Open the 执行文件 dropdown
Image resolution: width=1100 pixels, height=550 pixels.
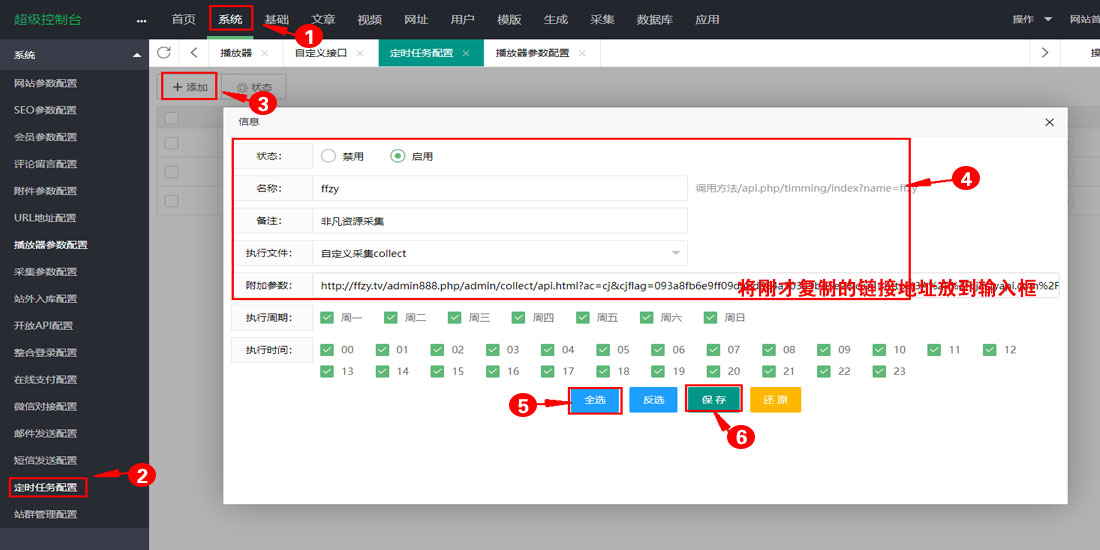click(499, 253)
